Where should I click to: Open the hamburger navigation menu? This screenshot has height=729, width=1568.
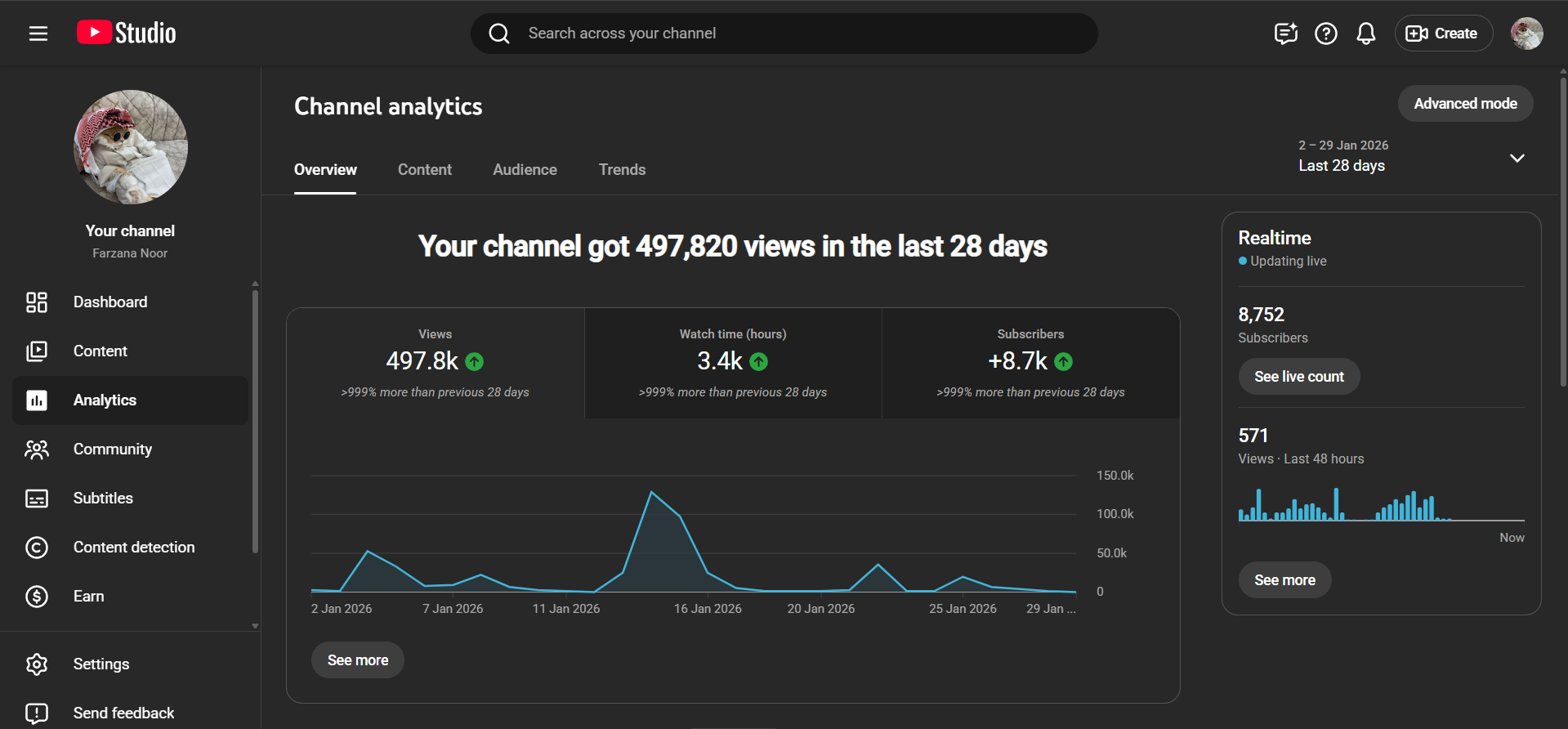(x=38, y=34)
